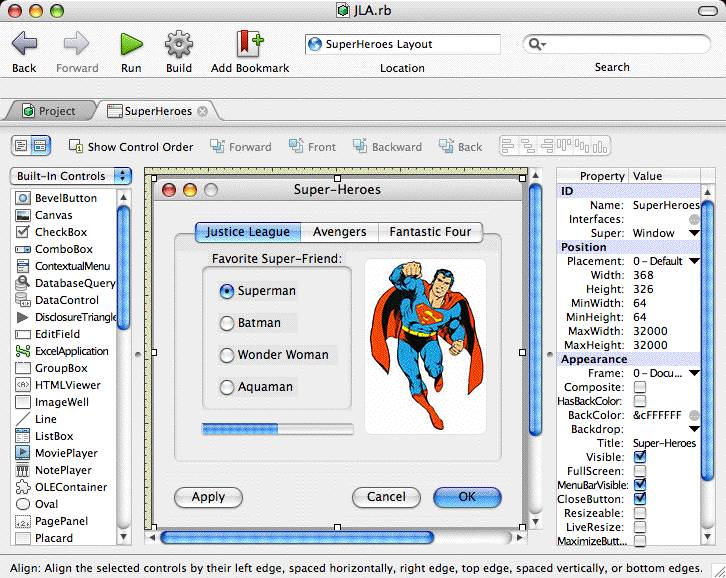Open the Project tab
Viewport: 726px width, 578px height.
pyautogui.click(x=49, y=111)
